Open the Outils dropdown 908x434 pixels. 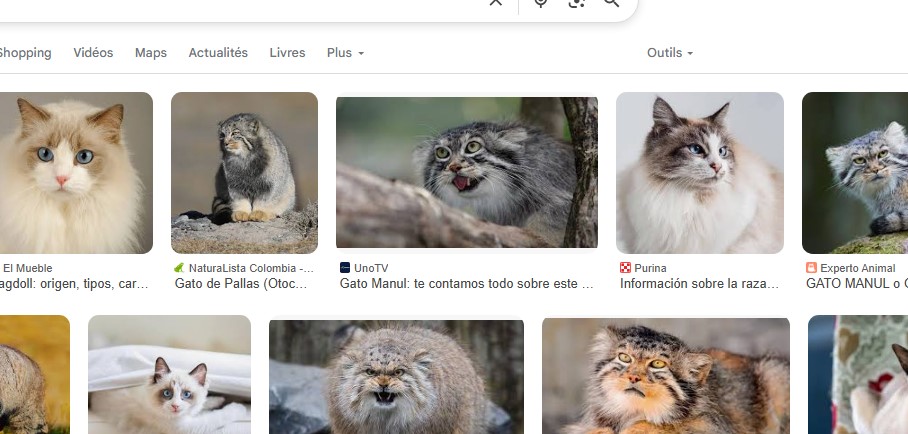coord(670,53)
